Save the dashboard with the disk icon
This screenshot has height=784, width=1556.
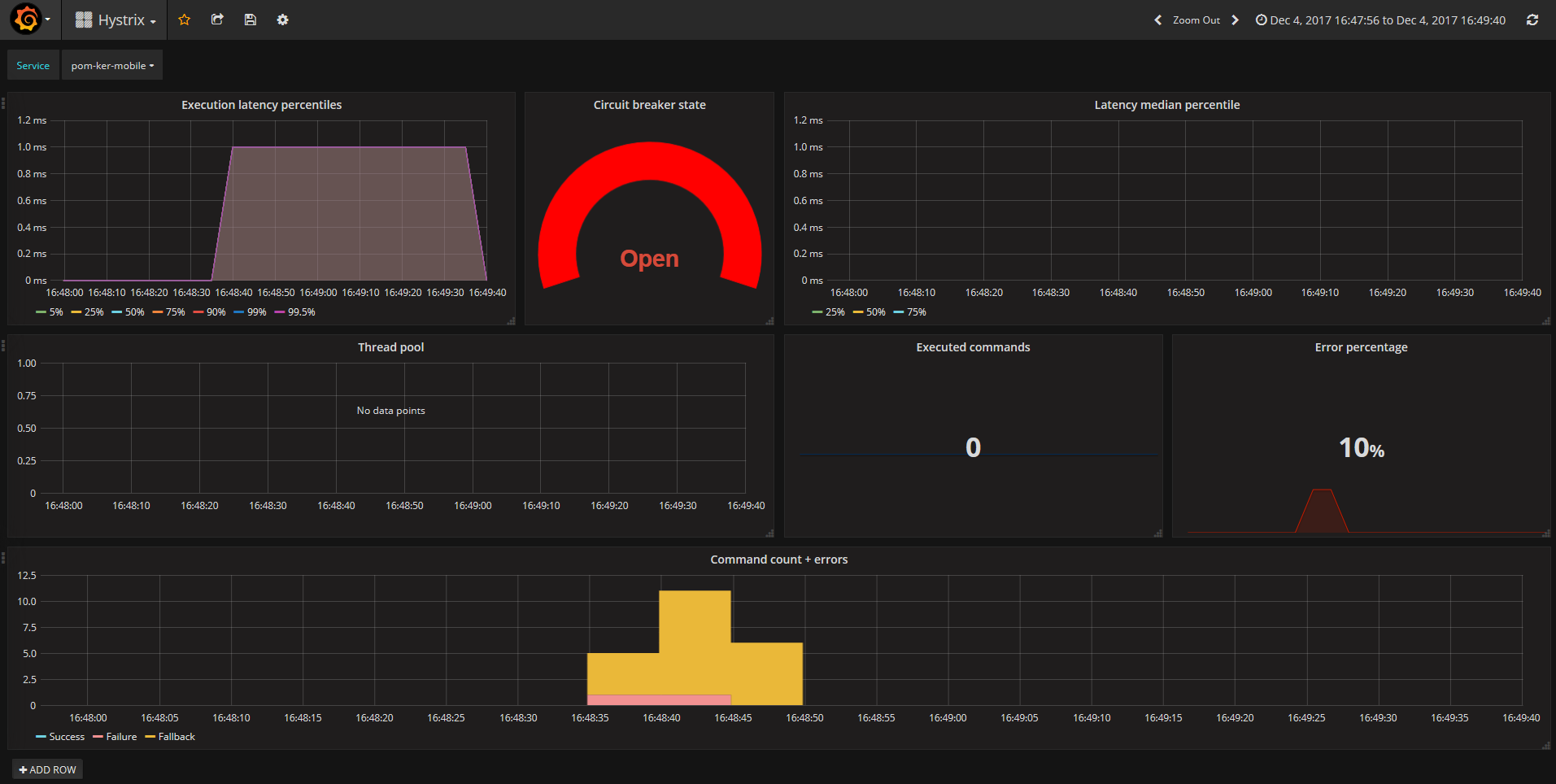[x=251, y=20]
